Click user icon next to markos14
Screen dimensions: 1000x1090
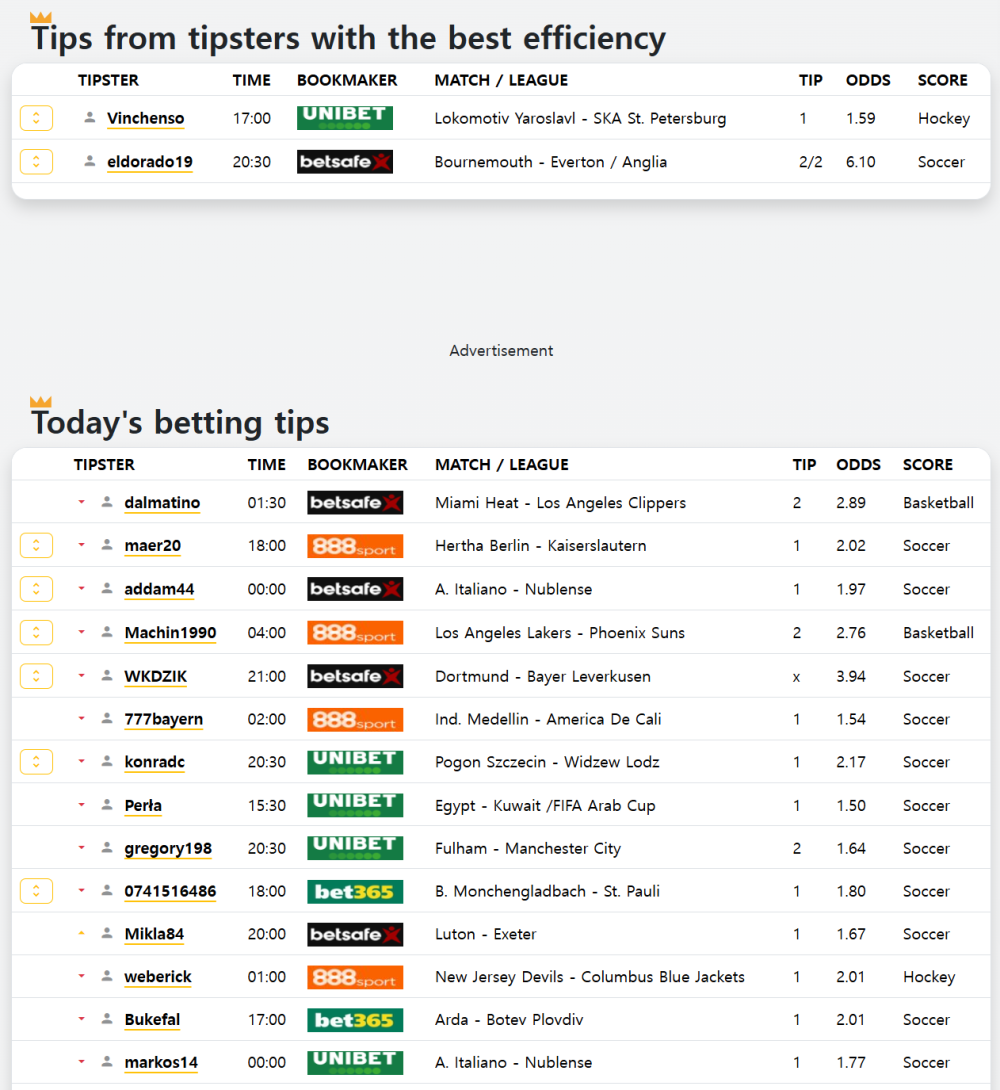coord(107,1061)
